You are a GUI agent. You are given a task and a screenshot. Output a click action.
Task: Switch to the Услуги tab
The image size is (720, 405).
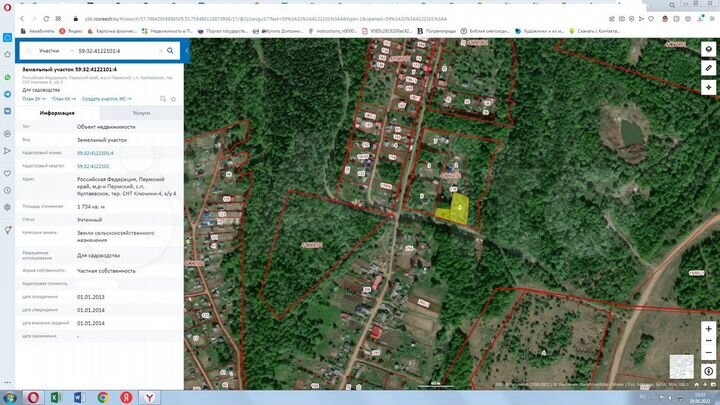pyautogui.click(x=141, y=114)
